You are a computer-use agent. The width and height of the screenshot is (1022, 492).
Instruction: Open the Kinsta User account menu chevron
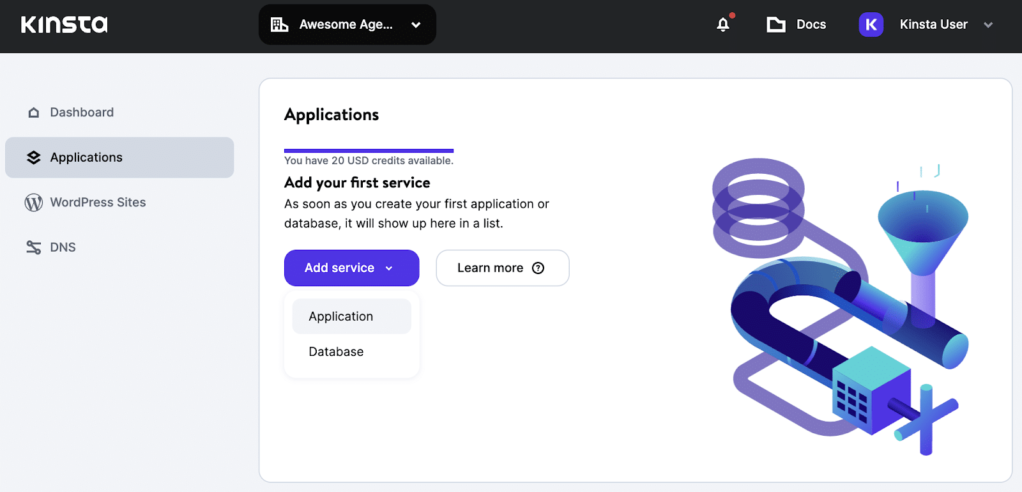tap(988, 25)
